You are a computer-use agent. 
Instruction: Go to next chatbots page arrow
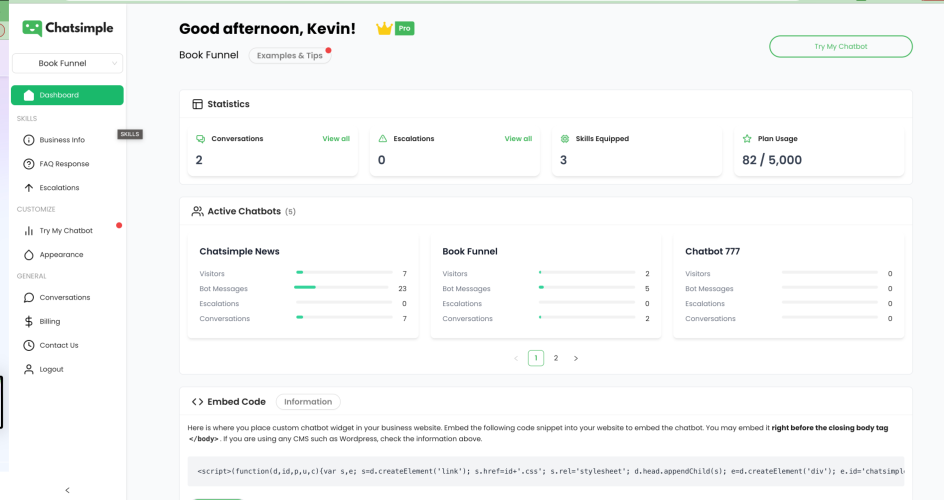[576, 358]
